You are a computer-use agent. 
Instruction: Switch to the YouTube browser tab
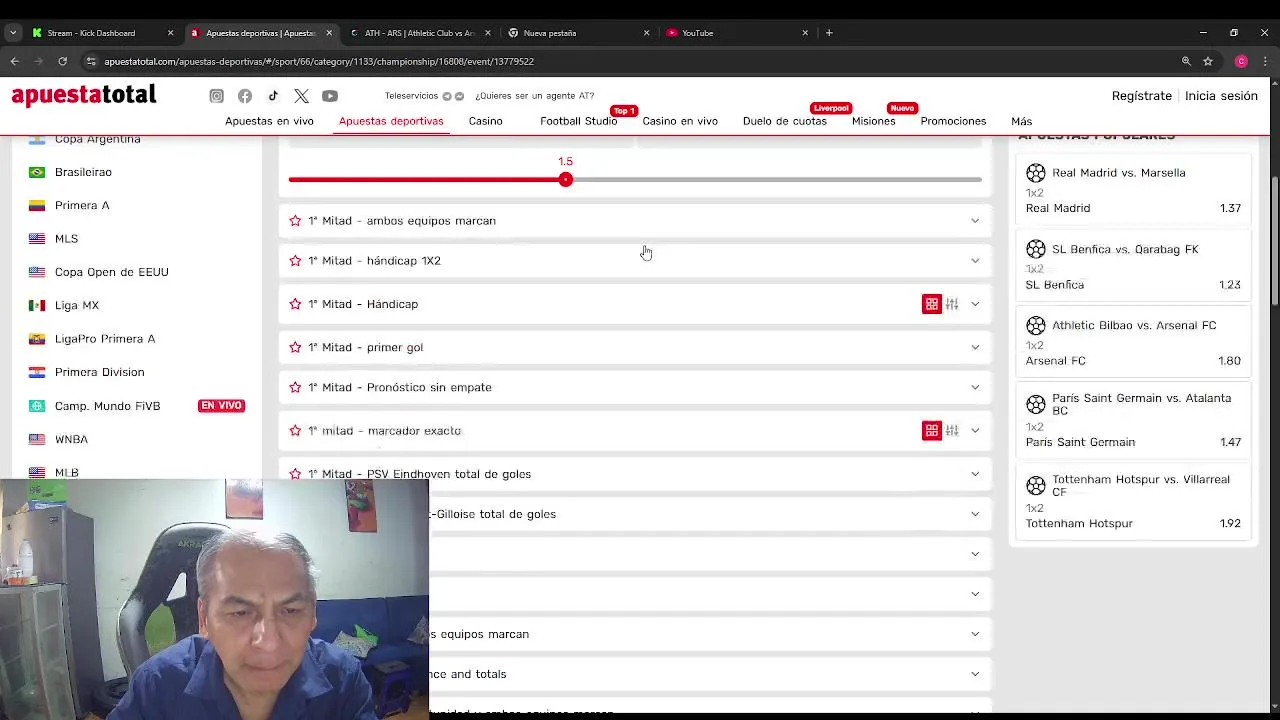point(738,33)
